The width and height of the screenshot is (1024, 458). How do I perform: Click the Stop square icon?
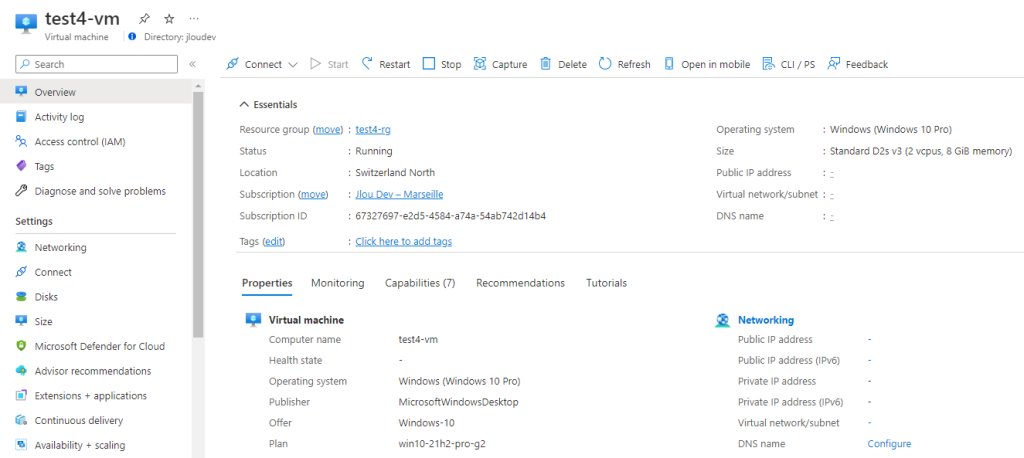point(428,64)
